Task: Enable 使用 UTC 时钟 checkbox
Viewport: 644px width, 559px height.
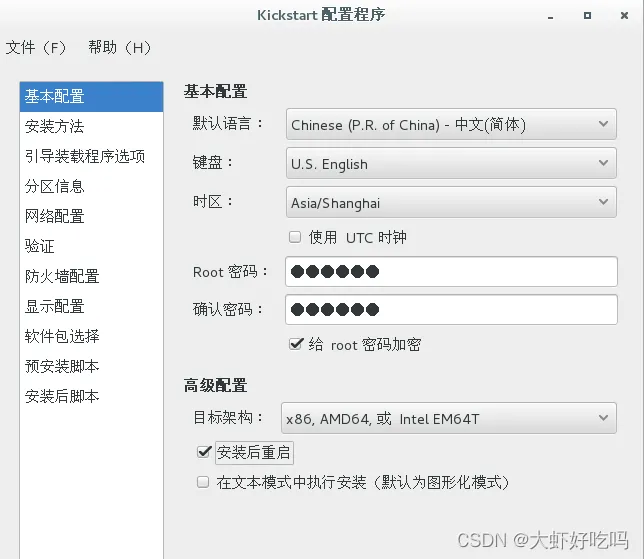Action: [x=295, y=237]
